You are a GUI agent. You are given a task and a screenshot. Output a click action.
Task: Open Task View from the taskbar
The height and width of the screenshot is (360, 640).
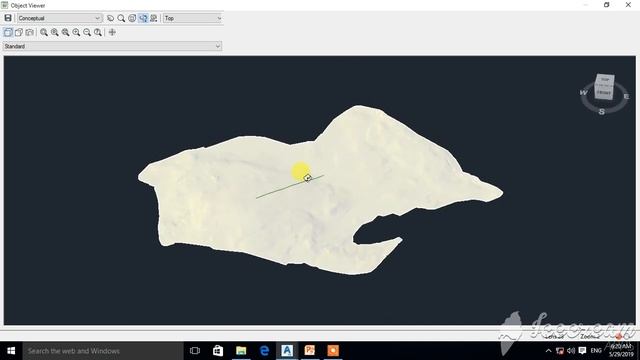[195, 351]
